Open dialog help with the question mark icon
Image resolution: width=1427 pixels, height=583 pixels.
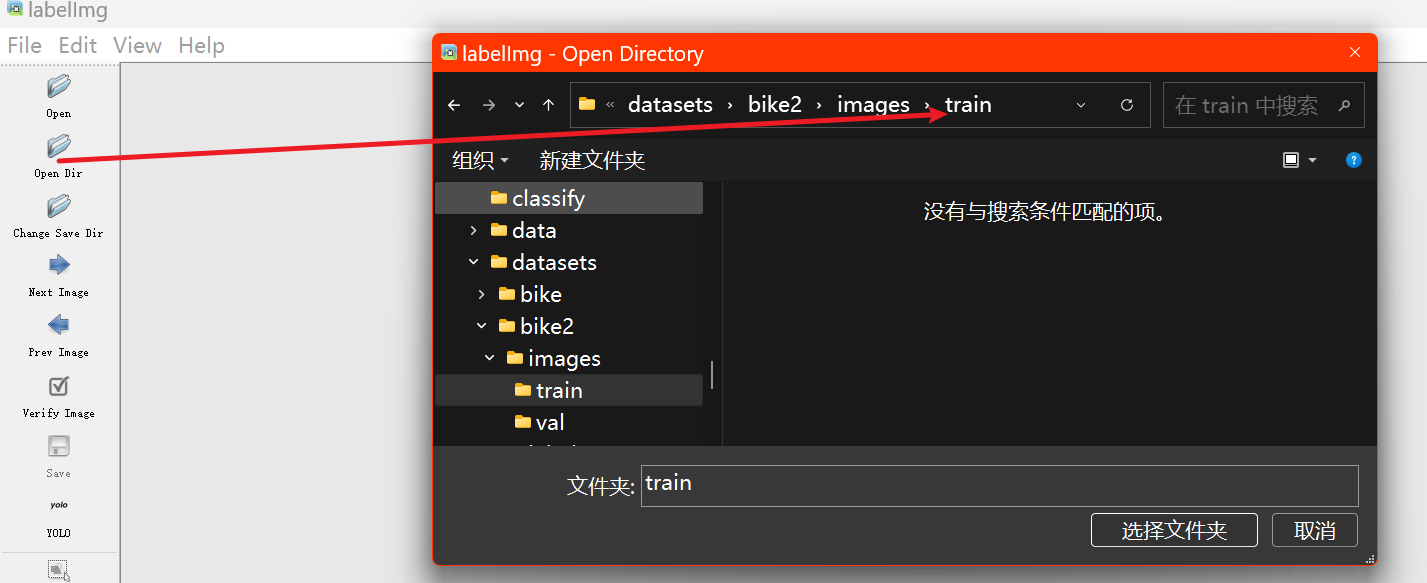coord(1353,159)
